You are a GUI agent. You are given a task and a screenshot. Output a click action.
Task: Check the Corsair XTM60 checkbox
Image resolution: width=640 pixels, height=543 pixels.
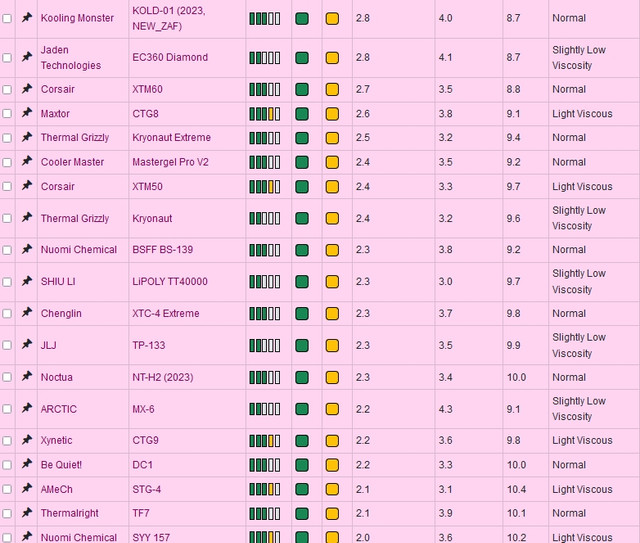click(7, 89)
